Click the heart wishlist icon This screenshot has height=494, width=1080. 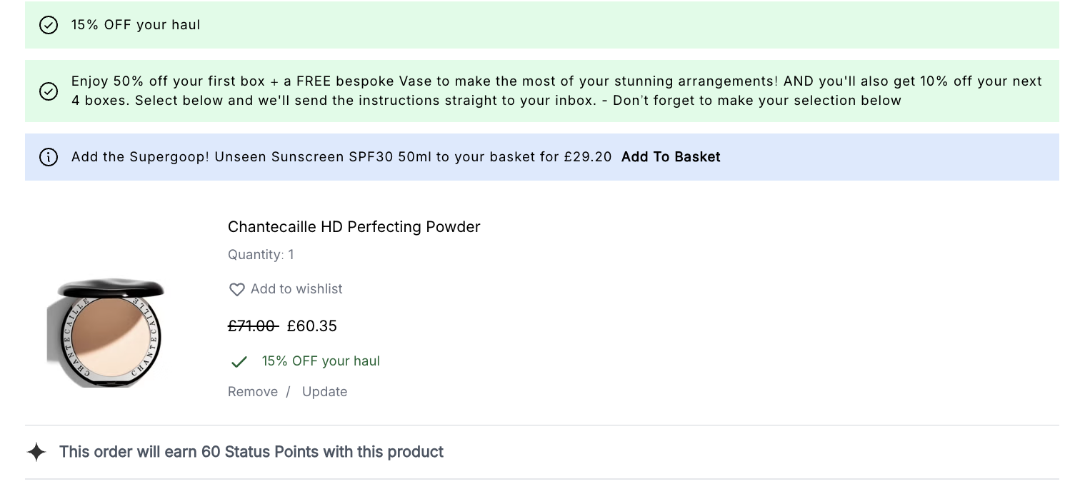click(x=237, y=290)
